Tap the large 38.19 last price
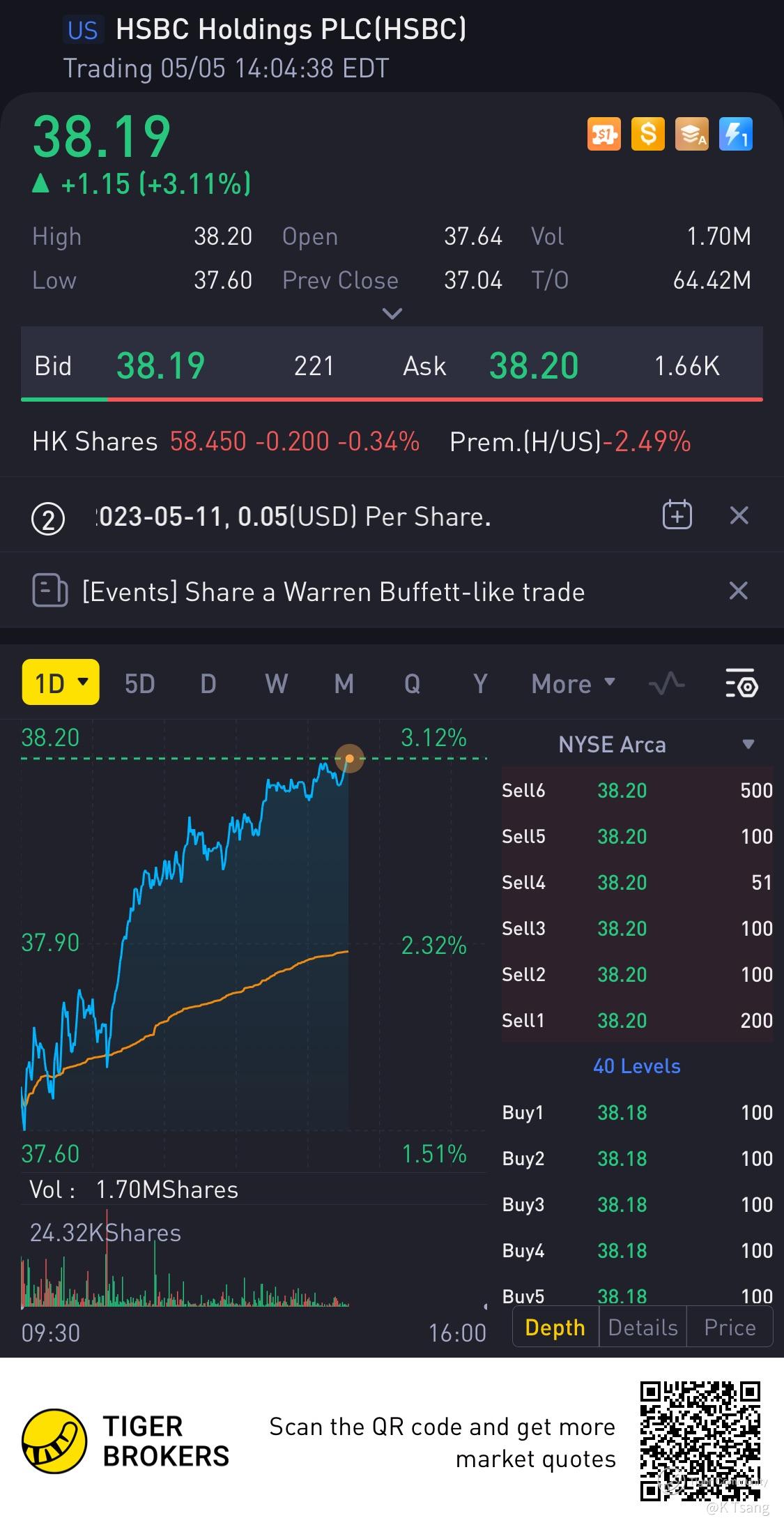Screen dimensions: 784x1525 coord(102,137)
